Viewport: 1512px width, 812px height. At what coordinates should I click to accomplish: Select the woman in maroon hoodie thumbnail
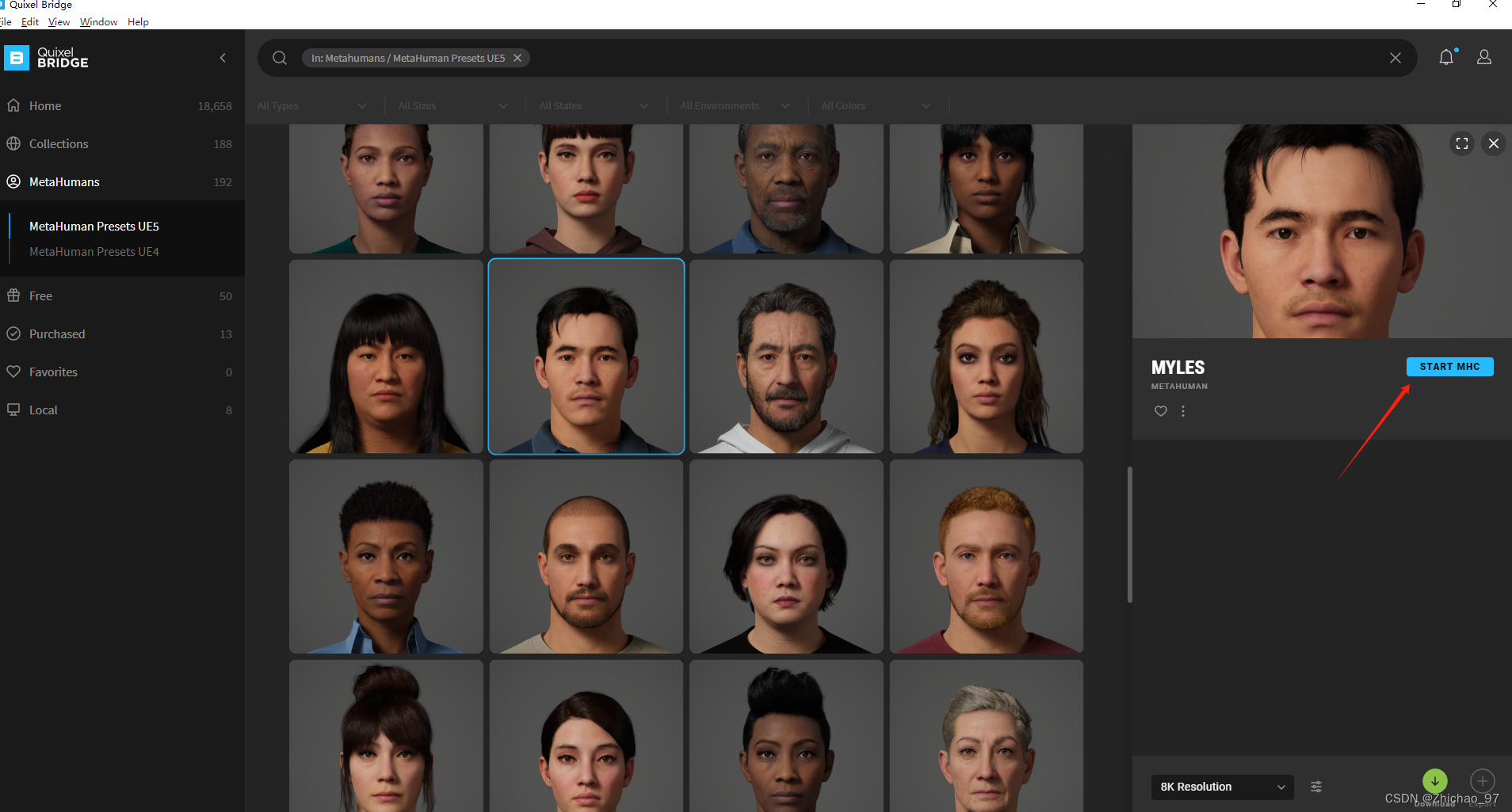point(586,189)
